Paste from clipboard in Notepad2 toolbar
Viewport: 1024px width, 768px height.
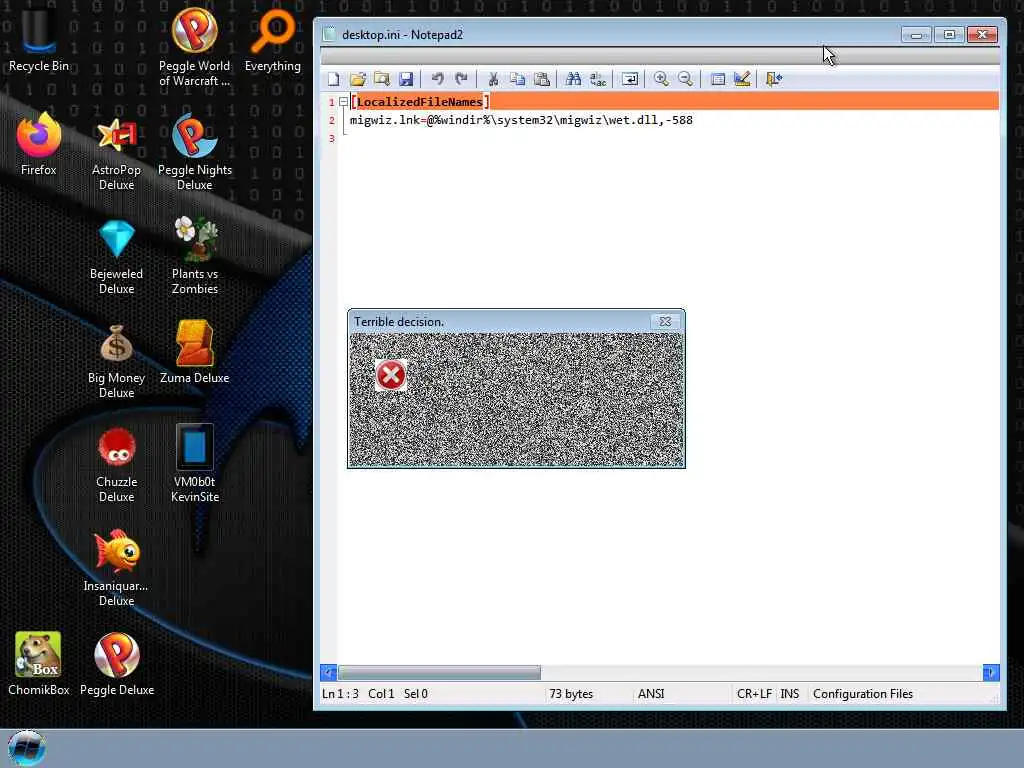point(541,79)
